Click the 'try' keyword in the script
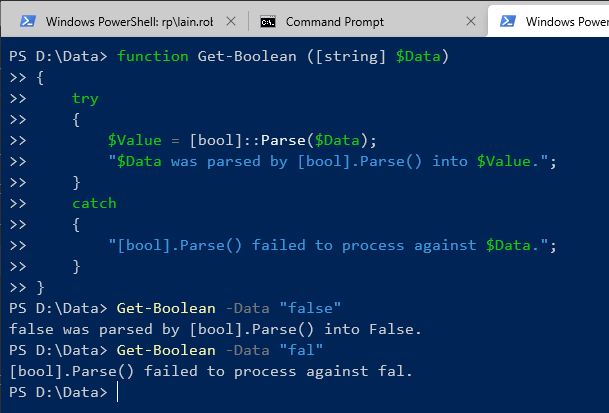Screen dimensions: 609x413 pos(85,98)
